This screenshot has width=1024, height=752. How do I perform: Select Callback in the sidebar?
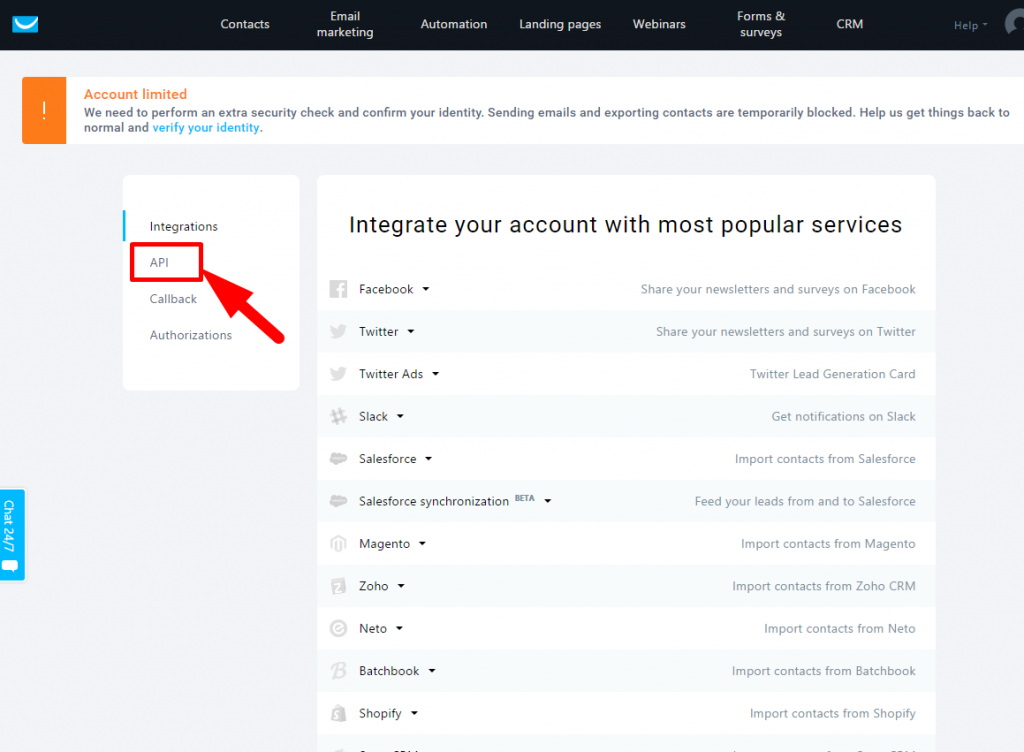point(173,299)
